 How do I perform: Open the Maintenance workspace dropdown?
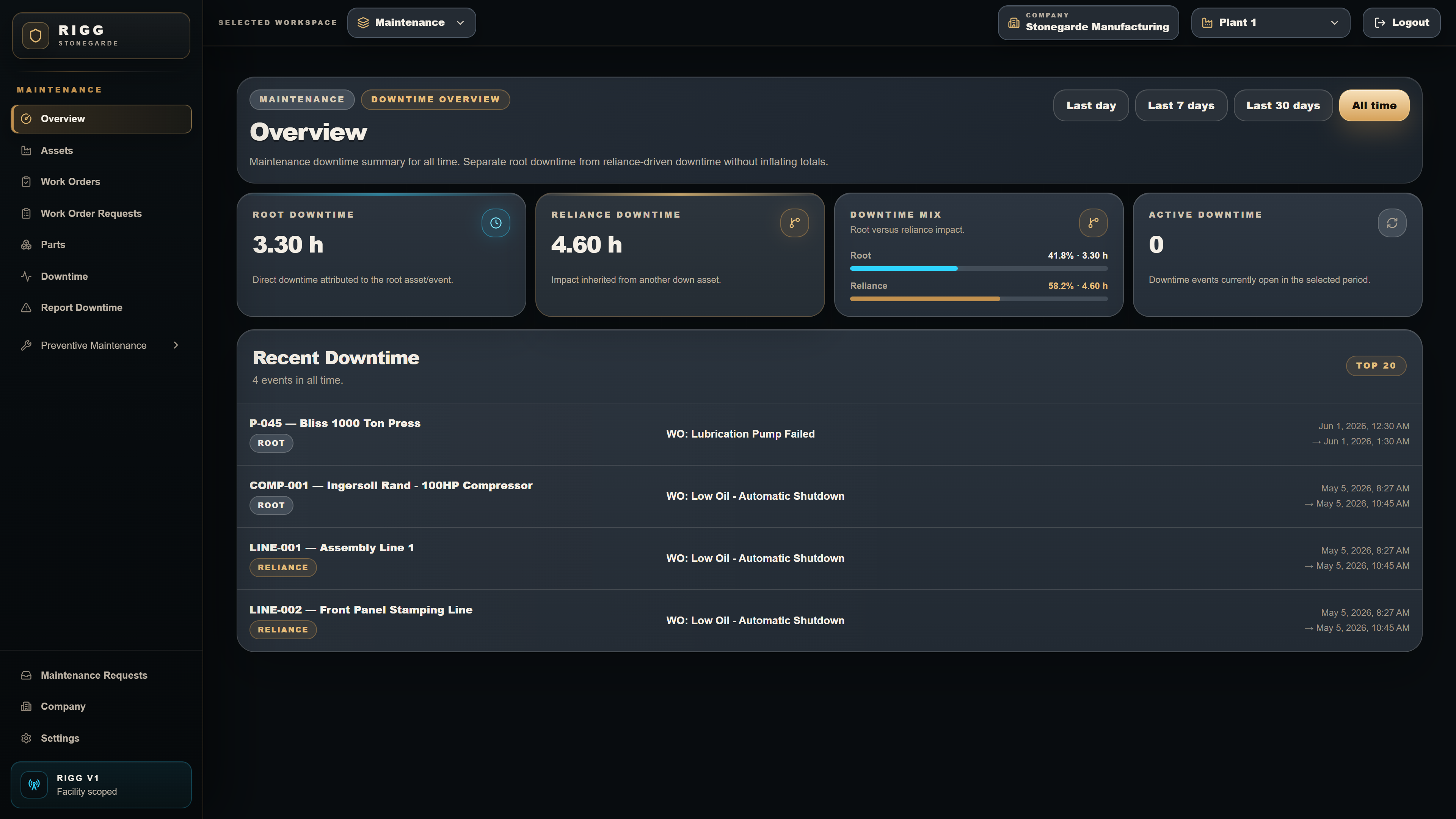pos(411,23)
